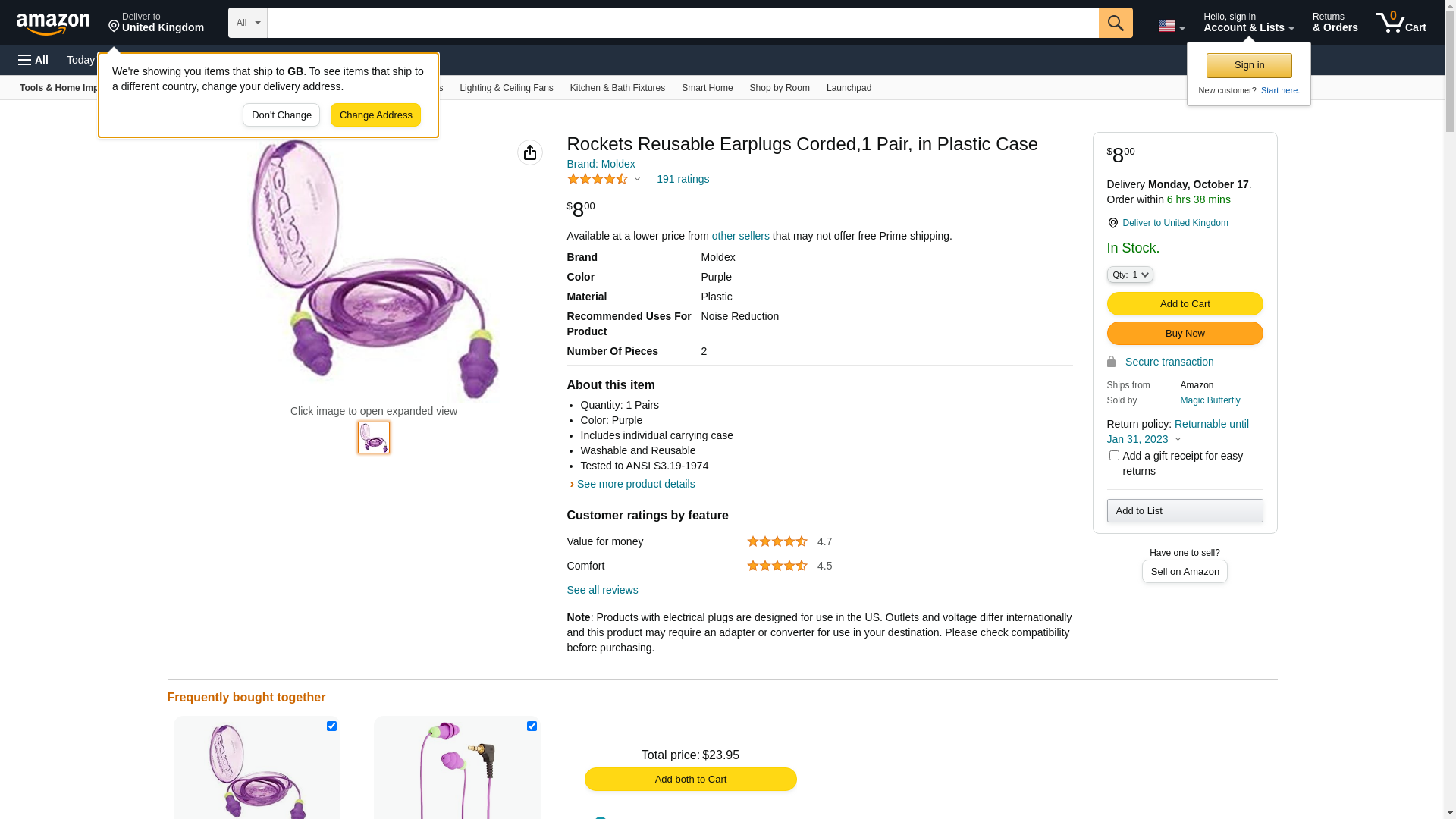The height and width of the screenshot is (819, 1456).
Task: Open the Qty quantity dropdown
Action: (1129, 275)
